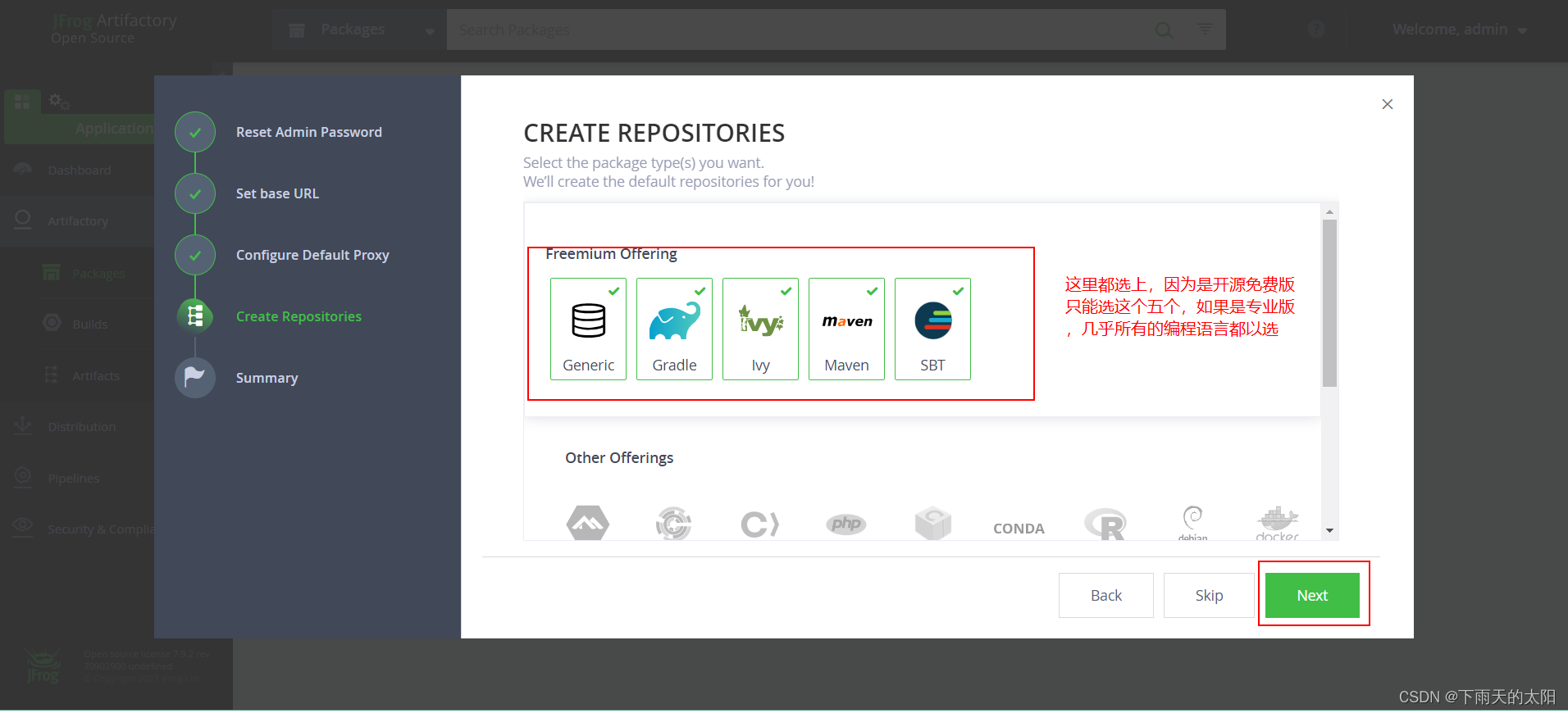Select the CocoaPods package icon

[x=673, y=524]
